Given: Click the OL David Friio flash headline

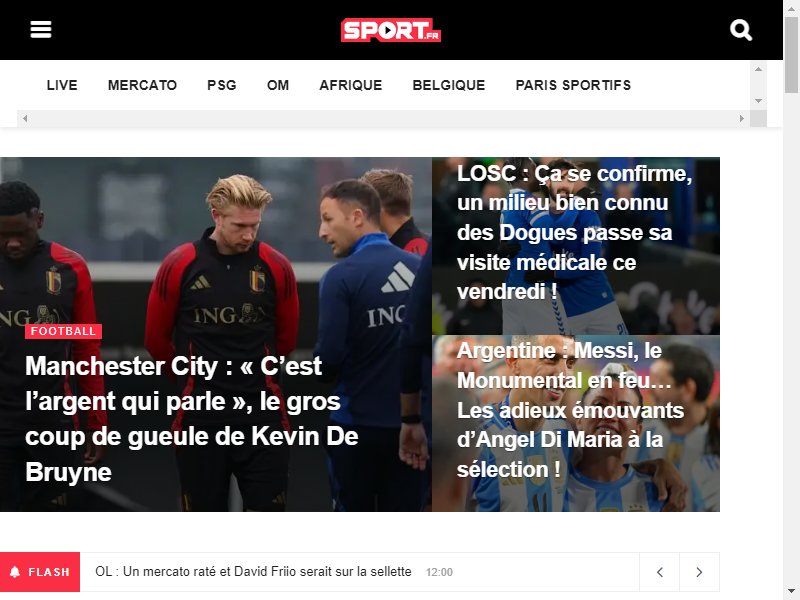Looking at the screenshot, I should [x=253, y=571].
